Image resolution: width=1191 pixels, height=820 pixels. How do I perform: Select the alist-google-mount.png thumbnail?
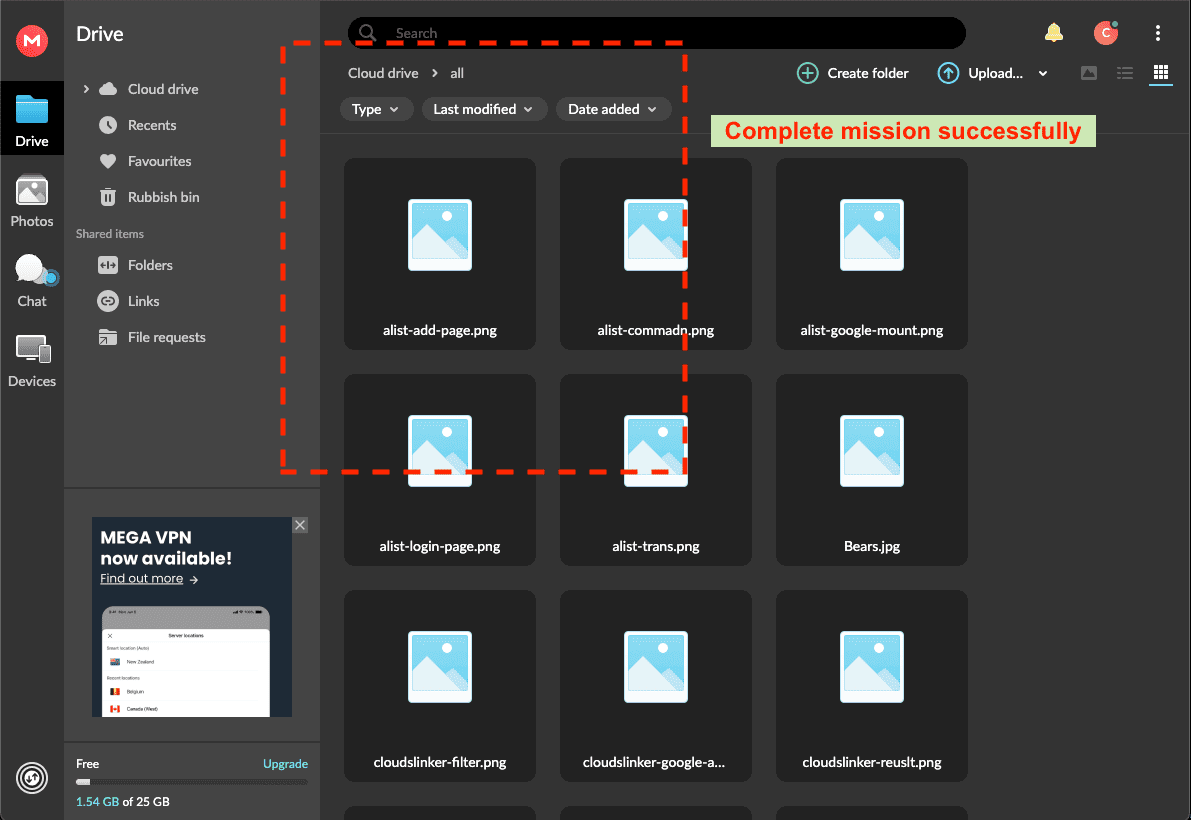(872, 235)
